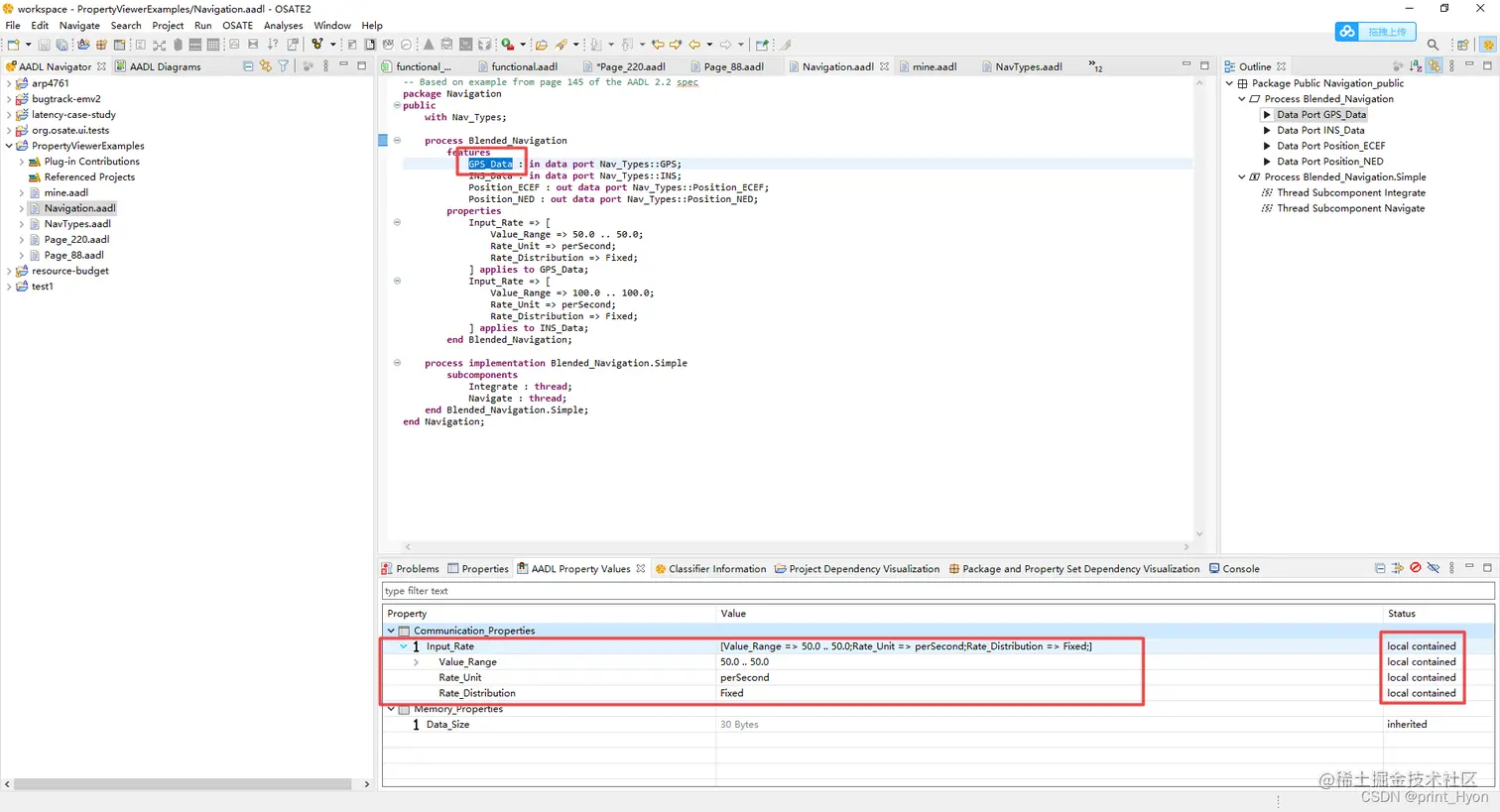Click the toolbar search magnifier icon
Image resolution: width=1500 pixels, height=812 pixels.
(1433, 45)
